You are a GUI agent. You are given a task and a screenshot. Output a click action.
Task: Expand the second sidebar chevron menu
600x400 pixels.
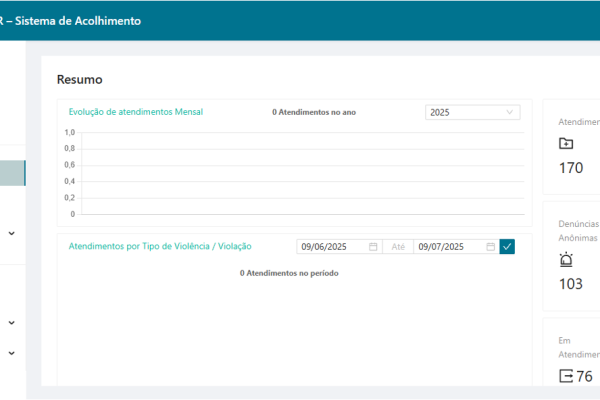(x=11, y=323)
